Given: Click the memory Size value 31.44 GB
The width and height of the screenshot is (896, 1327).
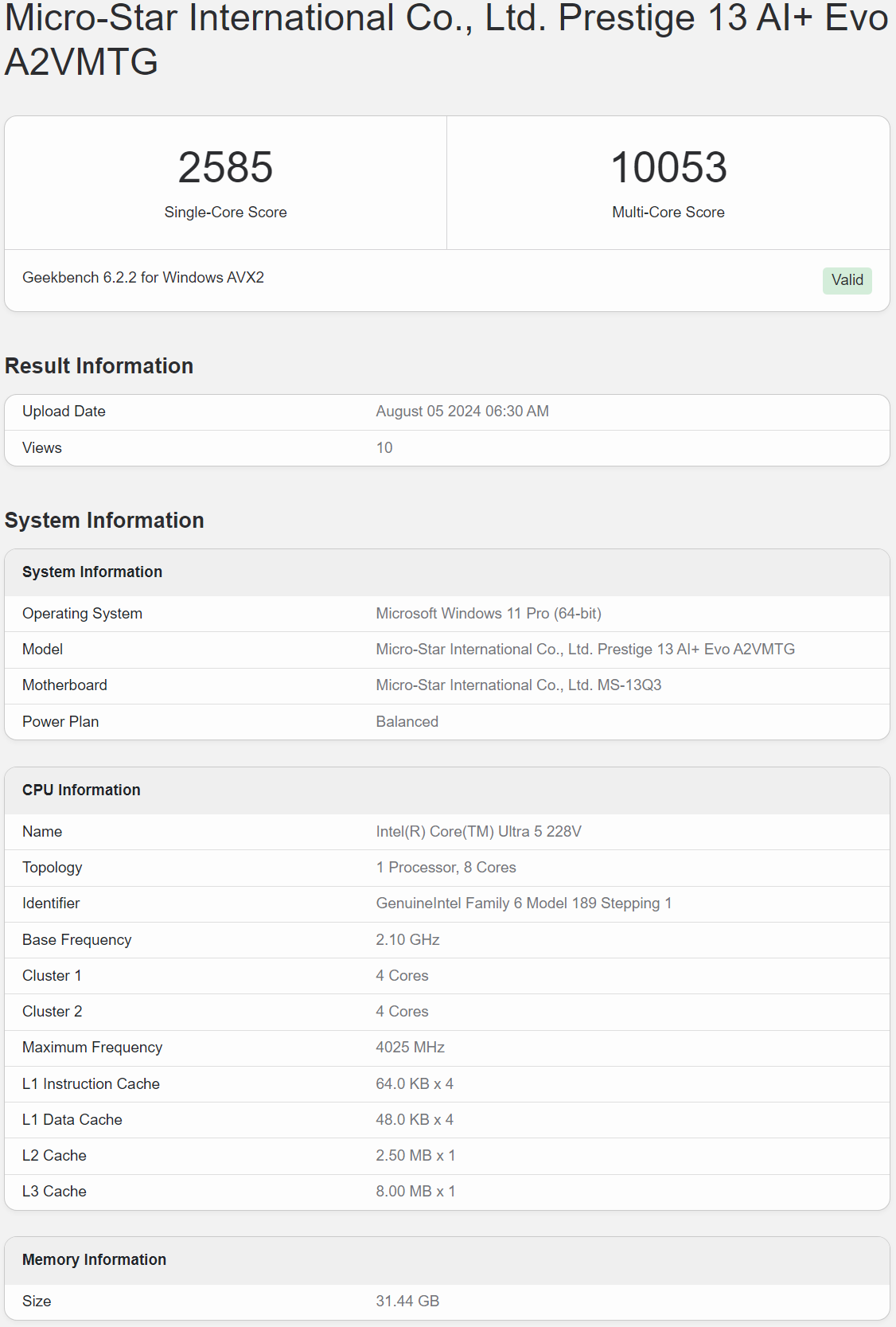Looking at the screenshot, I should pos(407,1302).
